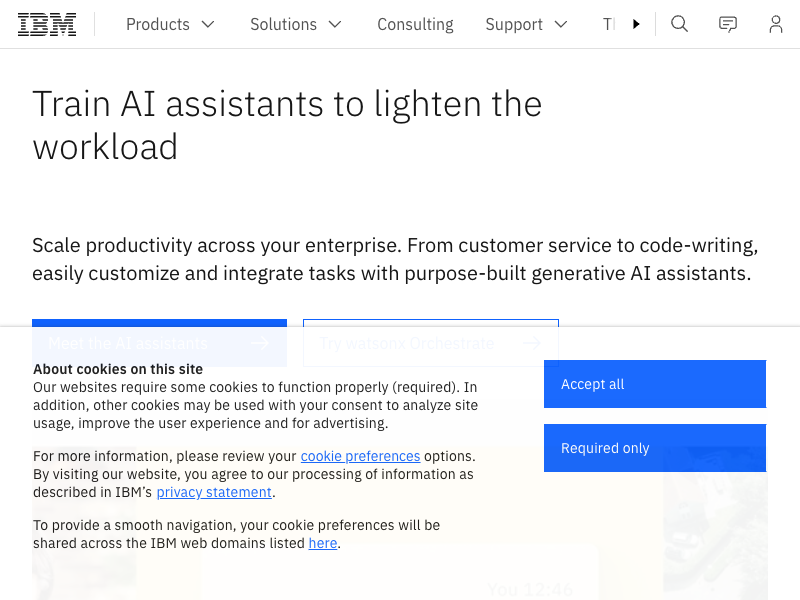Choose Required only cookies

pyautogui.click(x=655, y=448)
